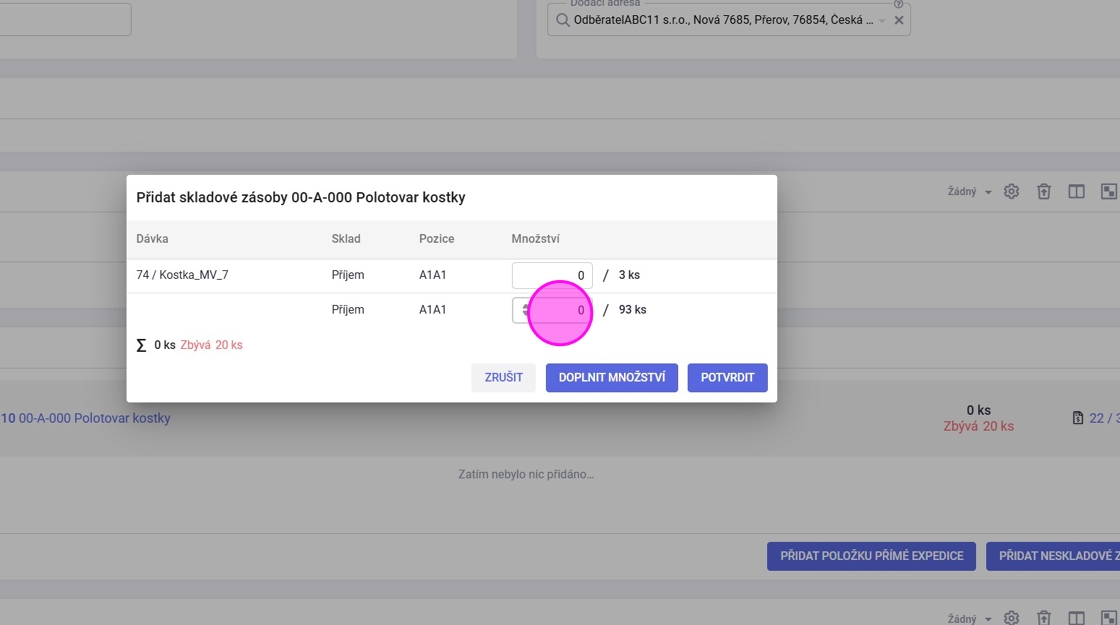Screen dimensions: 1120x625
Task: Click the upper table settings gear icon
Action: 1011,191
